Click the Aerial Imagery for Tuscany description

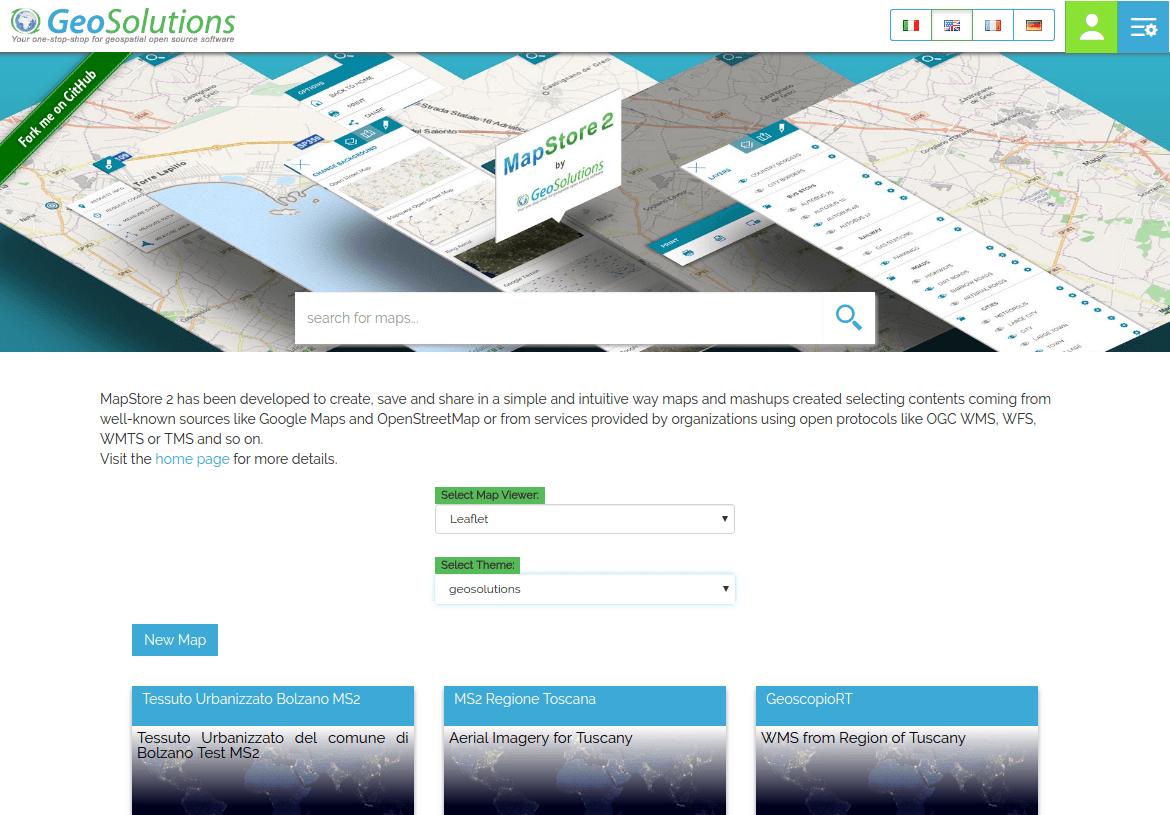pos(541,738)
